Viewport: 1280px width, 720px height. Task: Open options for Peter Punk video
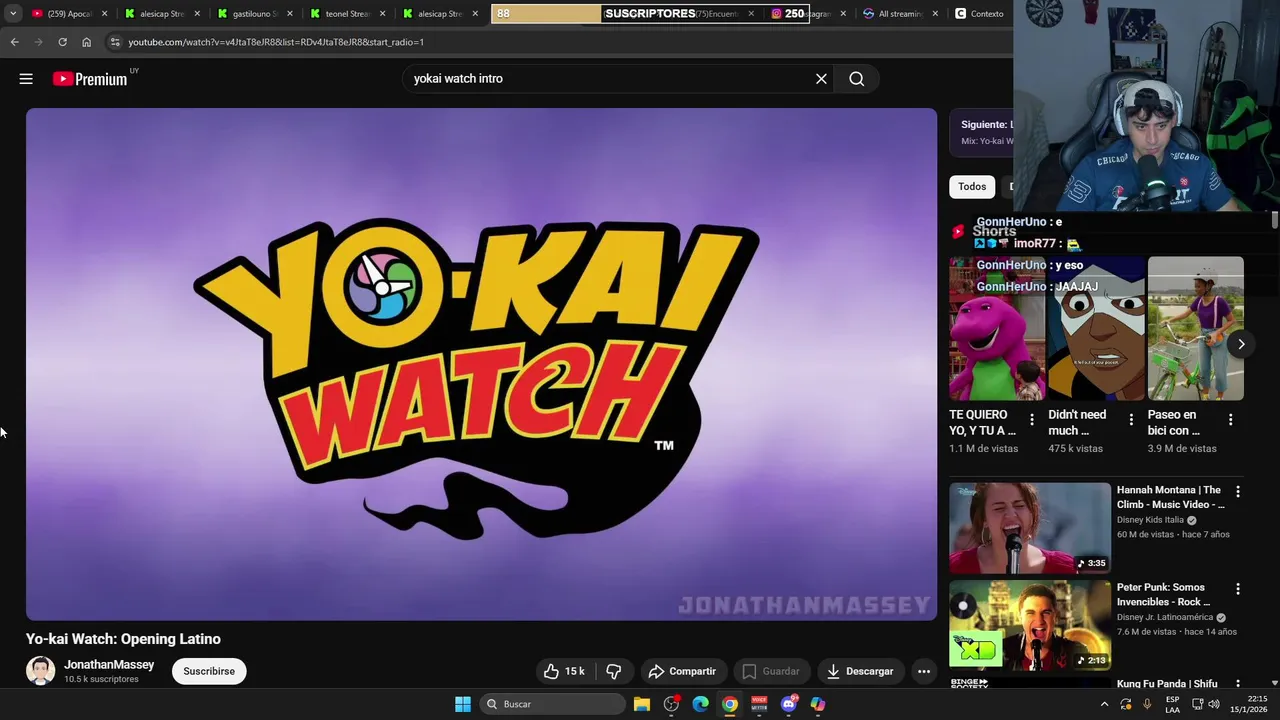[x=1238, y=589]
